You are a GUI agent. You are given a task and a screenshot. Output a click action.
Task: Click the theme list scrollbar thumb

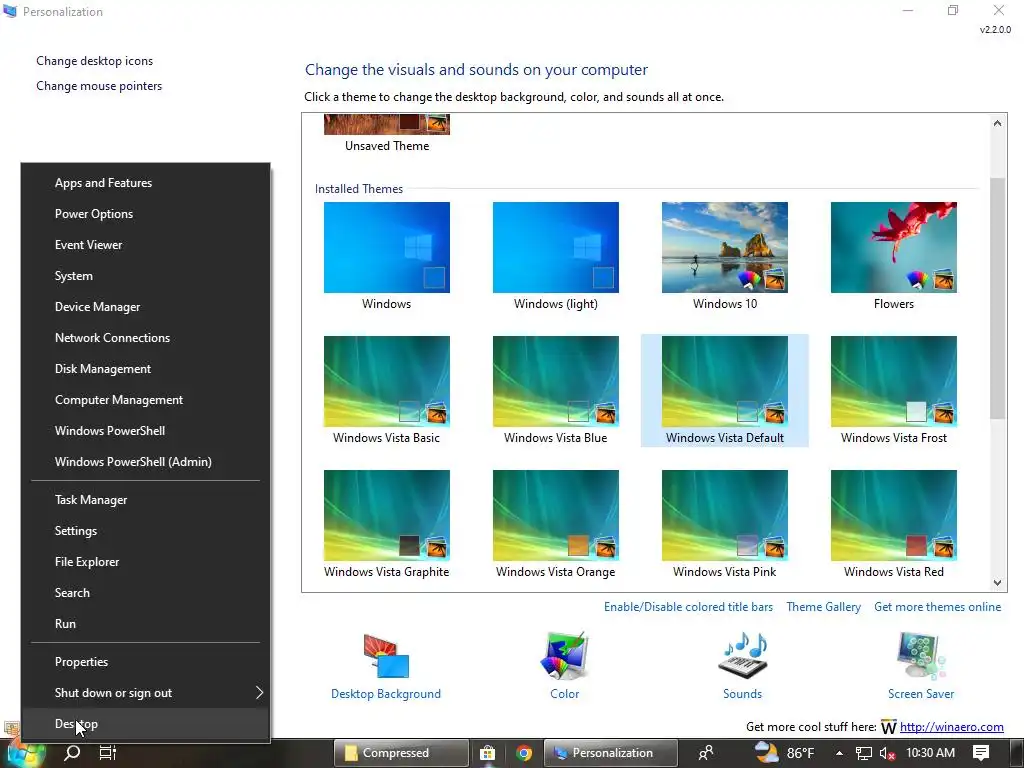997,298
